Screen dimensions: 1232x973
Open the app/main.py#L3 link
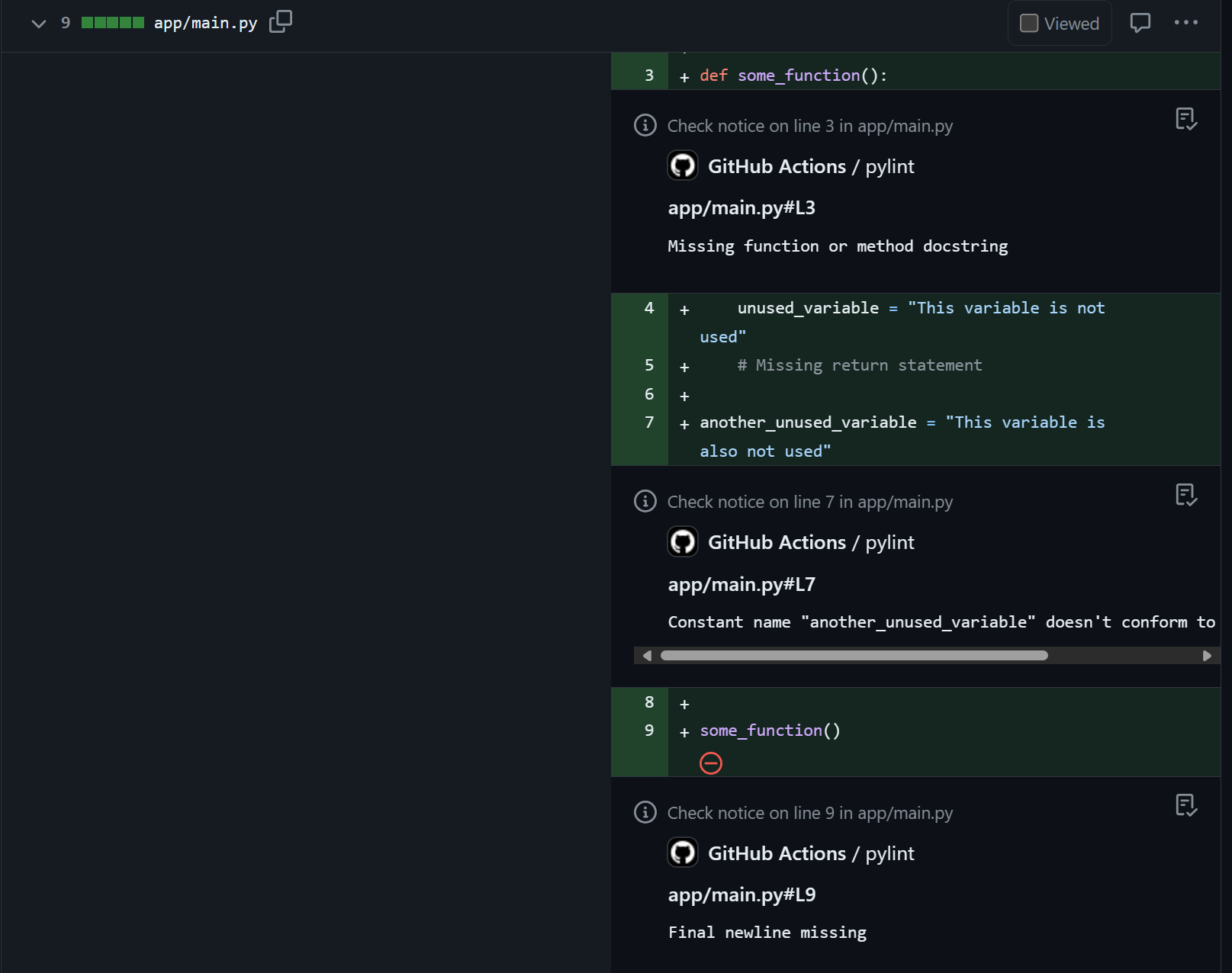741,207
